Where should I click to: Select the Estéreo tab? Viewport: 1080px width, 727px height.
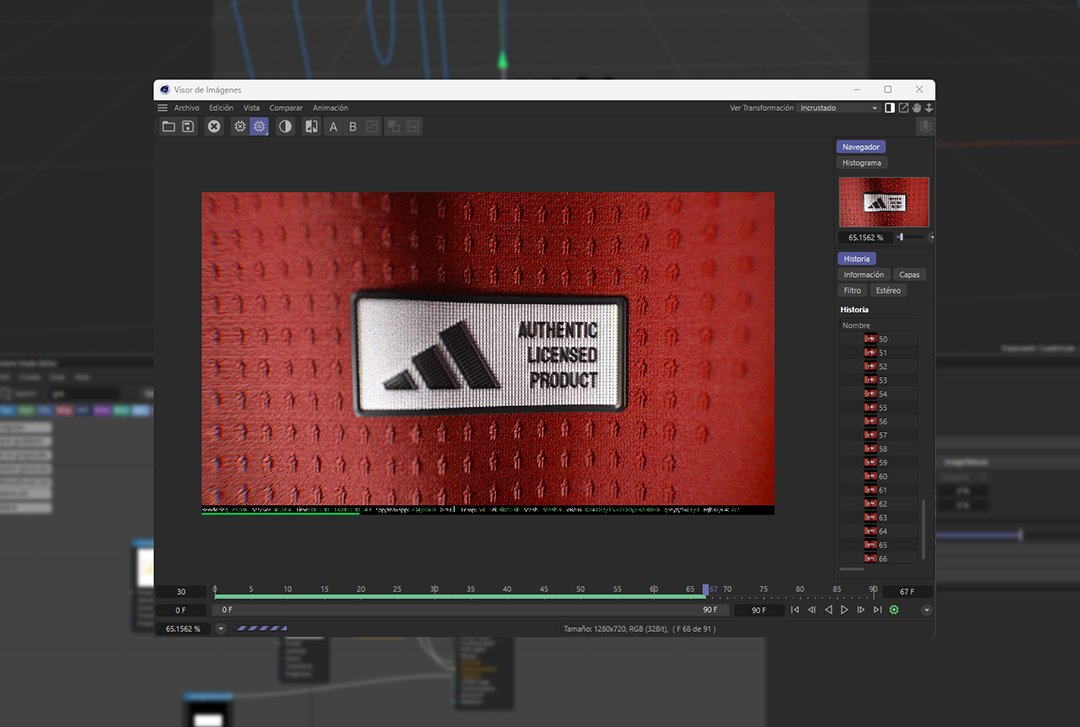coord(889,290)
